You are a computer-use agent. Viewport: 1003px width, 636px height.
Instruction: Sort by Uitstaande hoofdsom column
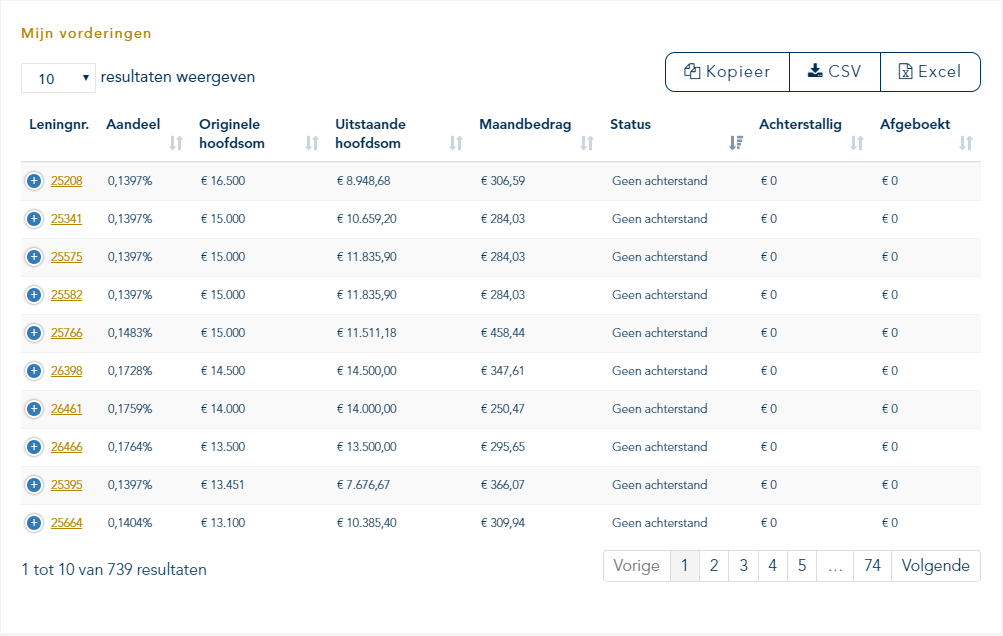point(455,143)
